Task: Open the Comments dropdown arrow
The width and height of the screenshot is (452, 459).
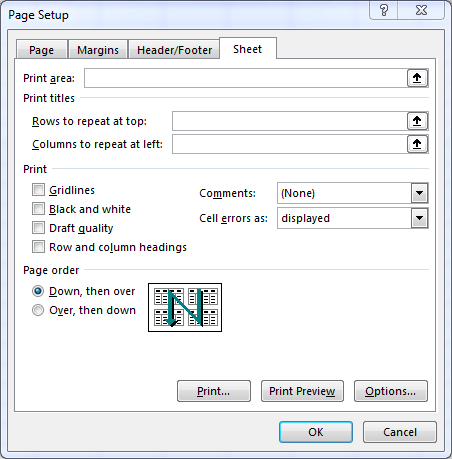Action: [x=419, y=193]
